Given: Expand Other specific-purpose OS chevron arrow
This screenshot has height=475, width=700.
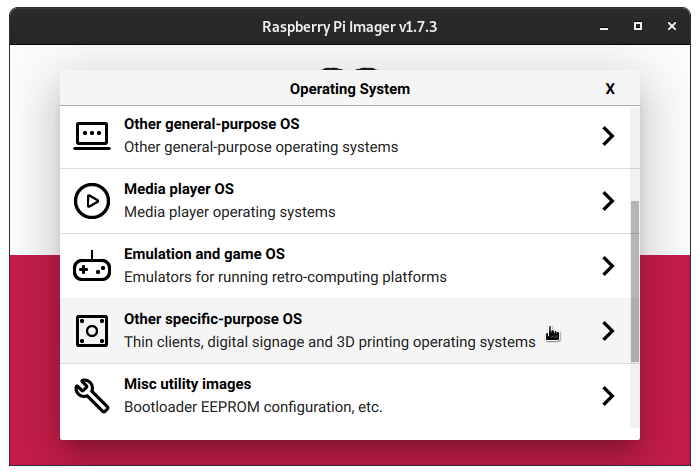Looking at the screenshot, I should (608, 331).
